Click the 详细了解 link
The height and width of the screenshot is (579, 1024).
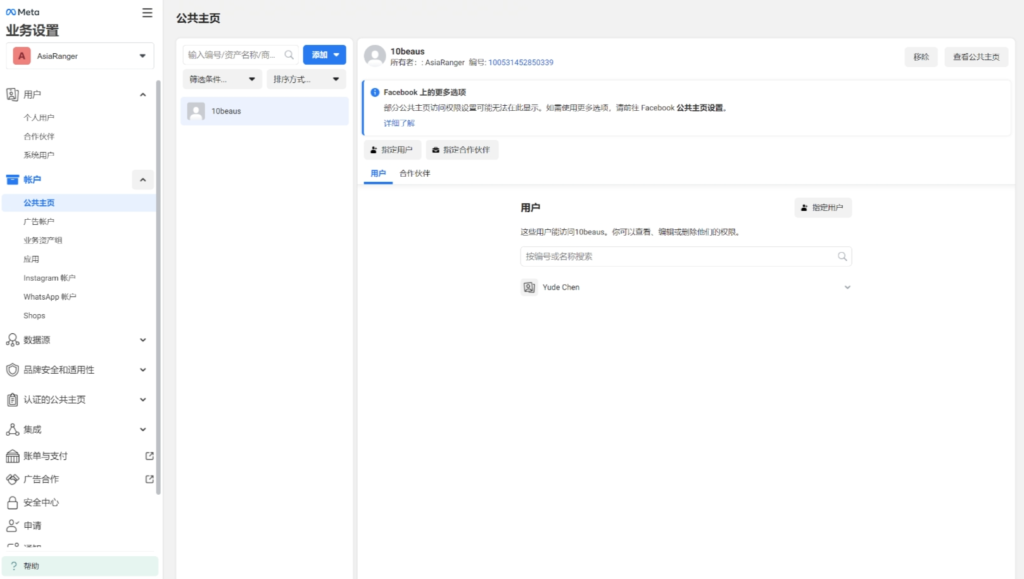pos(399,123)
